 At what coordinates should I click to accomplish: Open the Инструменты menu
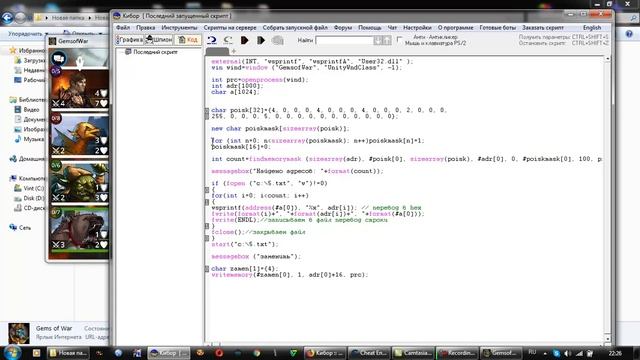point(179,28)
